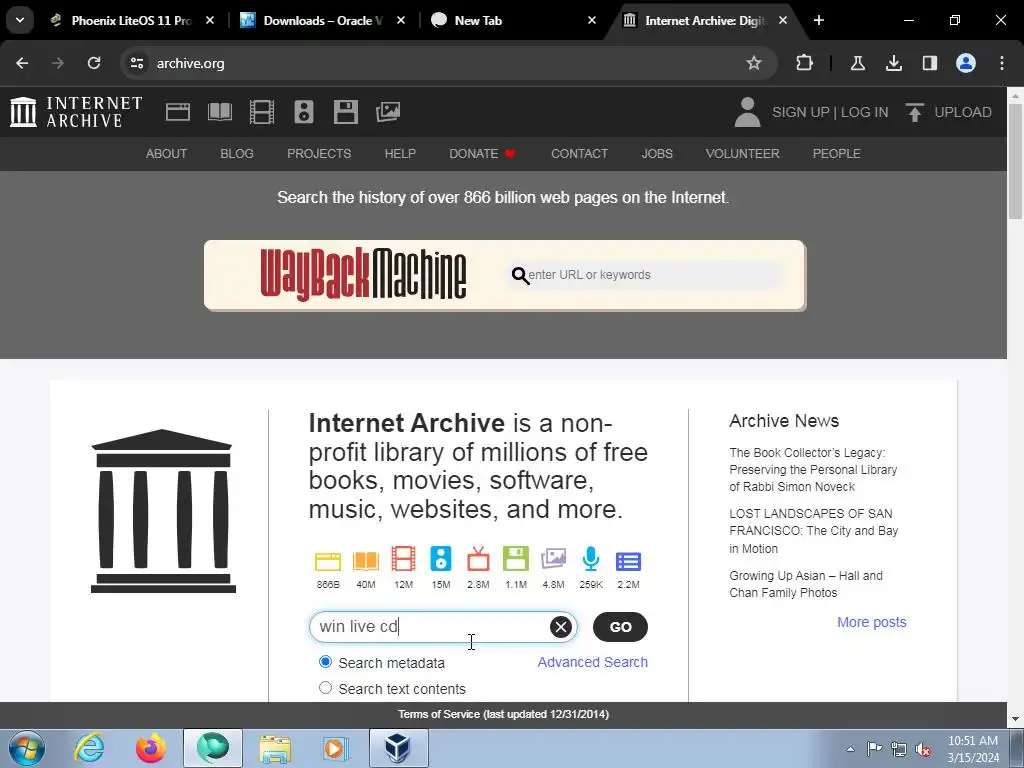Click the Upload arrow icon
1024x768 pixels.
click(x=915, y=112)
